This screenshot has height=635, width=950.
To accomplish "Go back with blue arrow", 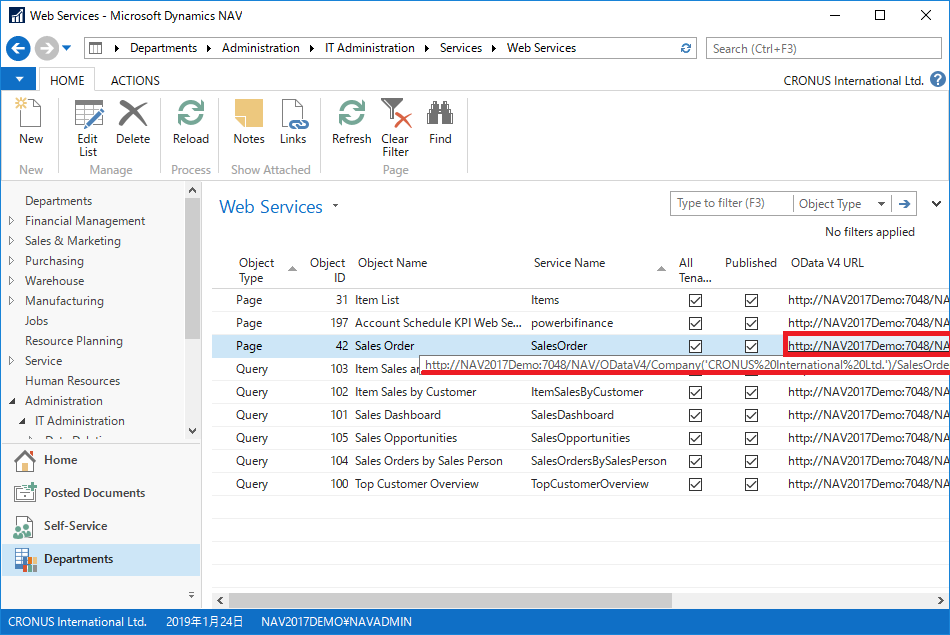I will tap(18, 48).
